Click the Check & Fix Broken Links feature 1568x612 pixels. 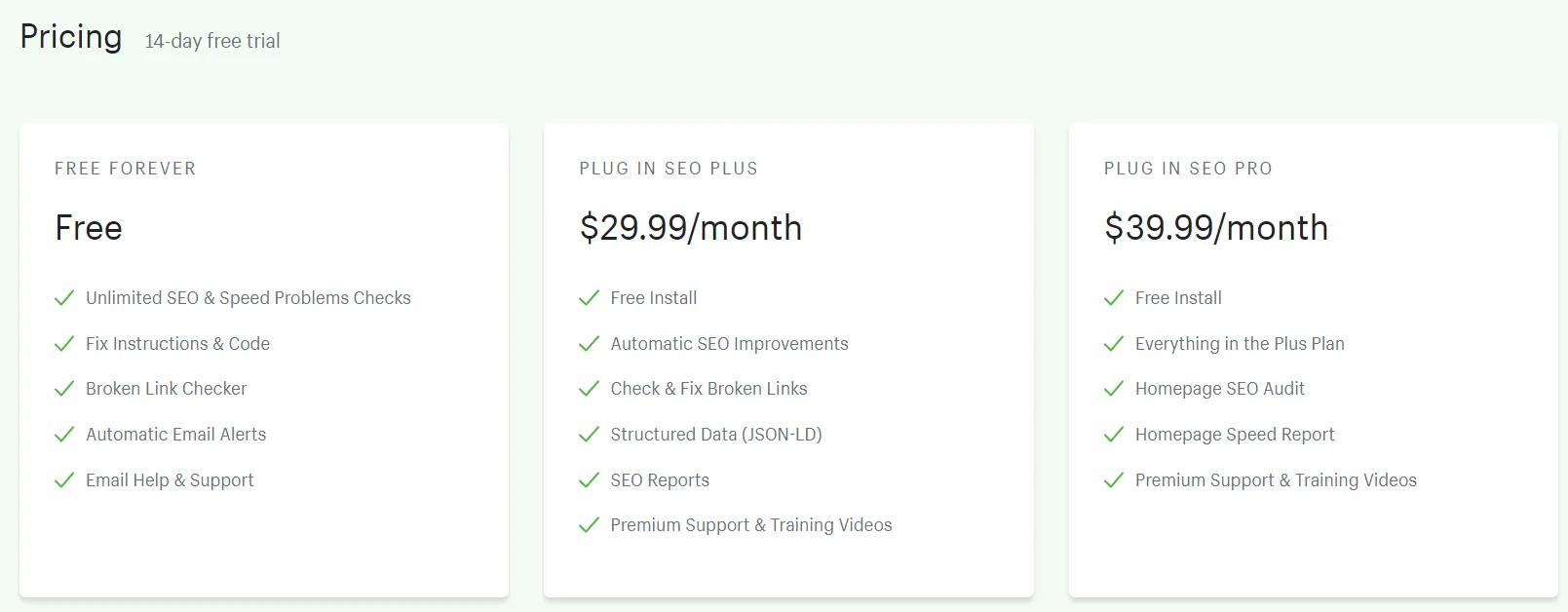(x=708, y=389)
